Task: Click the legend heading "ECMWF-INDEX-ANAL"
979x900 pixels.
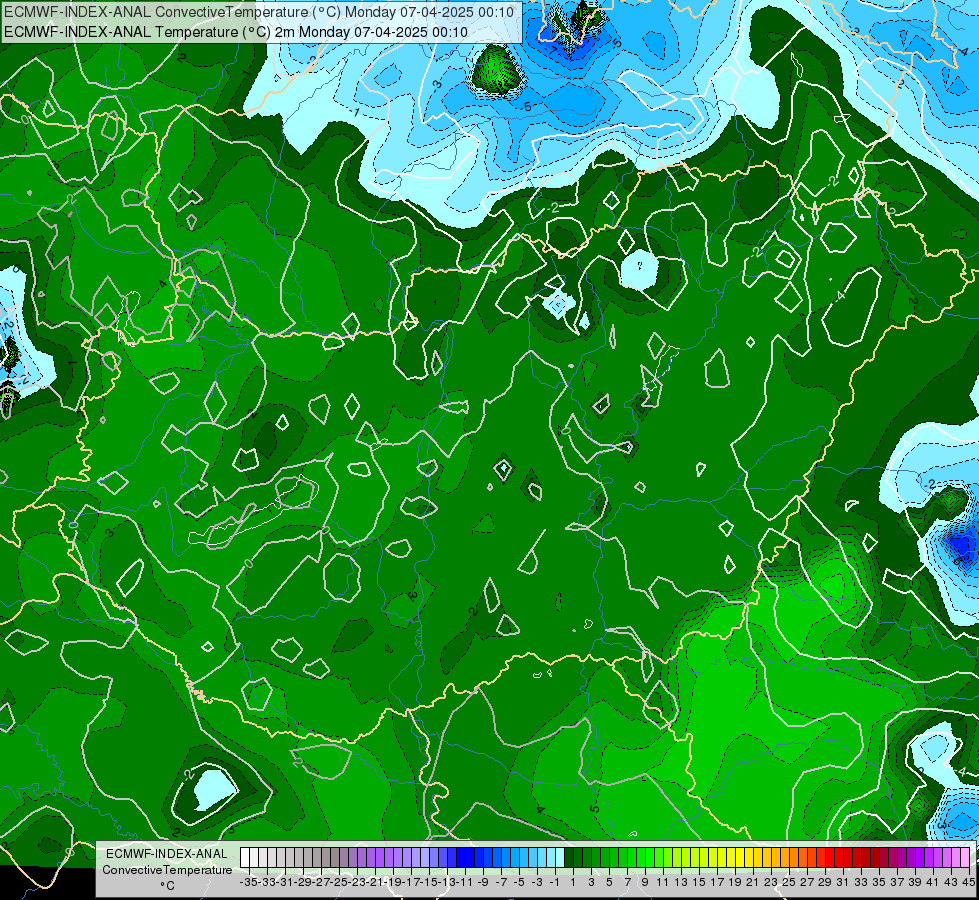Action: tap(166, 854)
